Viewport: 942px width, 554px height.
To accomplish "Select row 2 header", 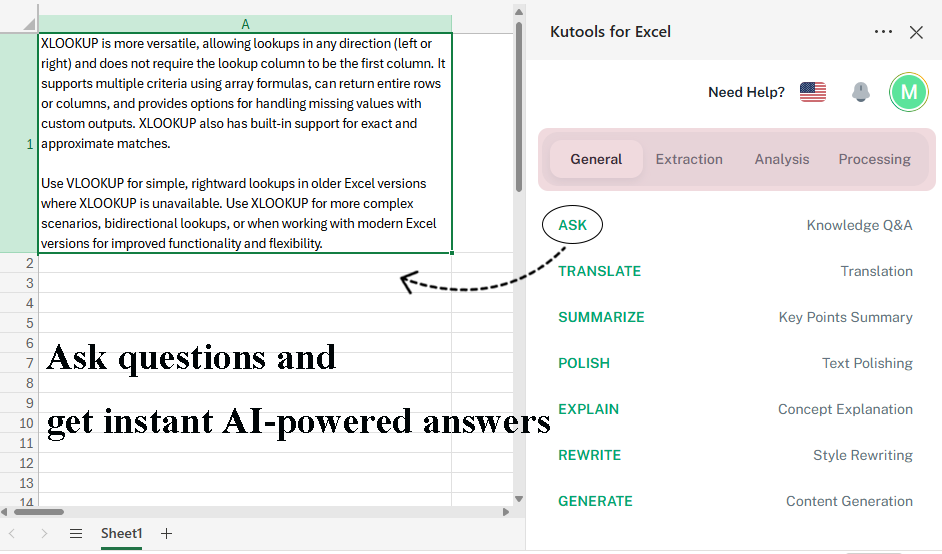I will click(x=19, y=263).
